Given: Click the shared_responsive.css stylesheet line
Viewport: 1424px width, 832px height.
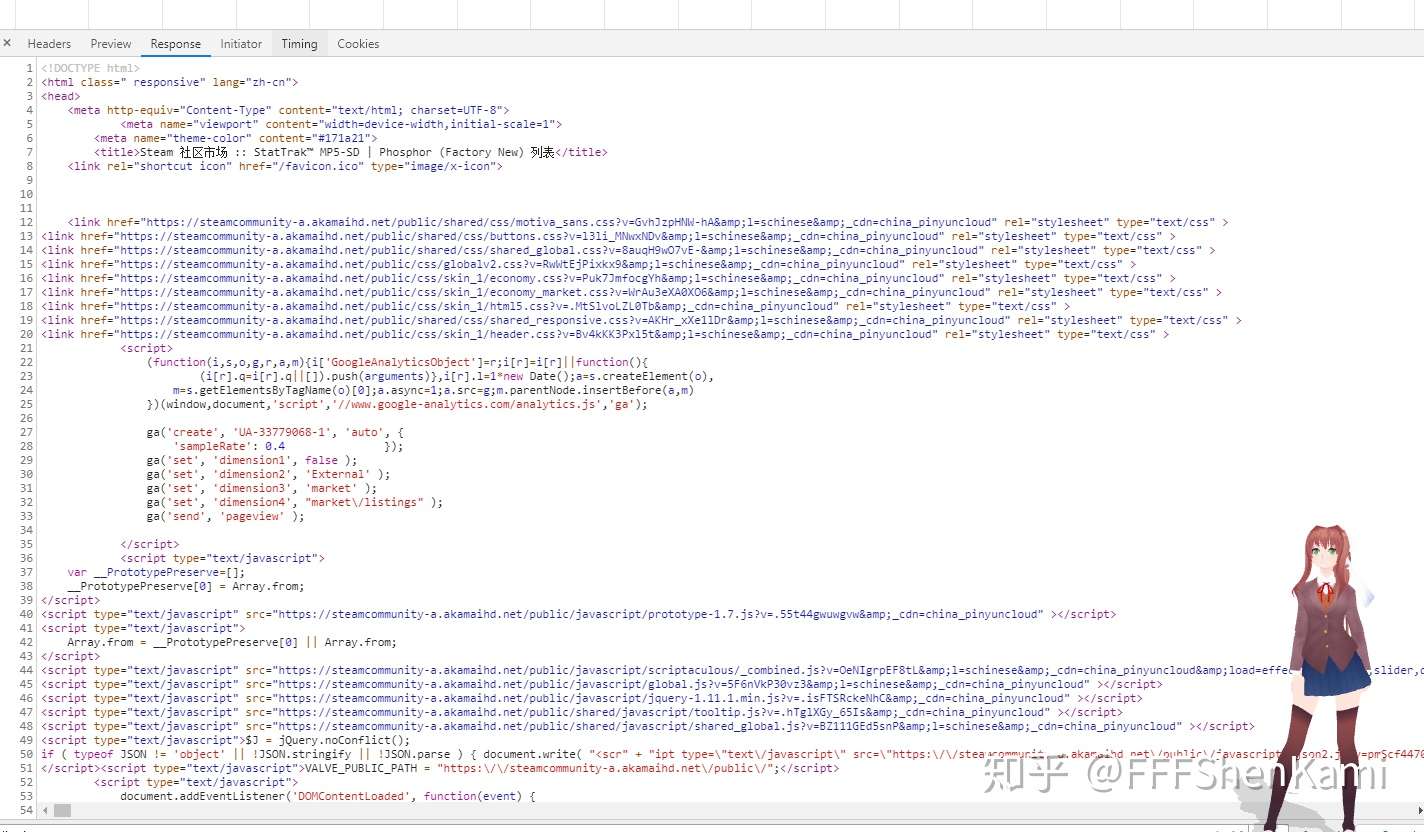Looking at the screenshot, I should coord(641,320).
